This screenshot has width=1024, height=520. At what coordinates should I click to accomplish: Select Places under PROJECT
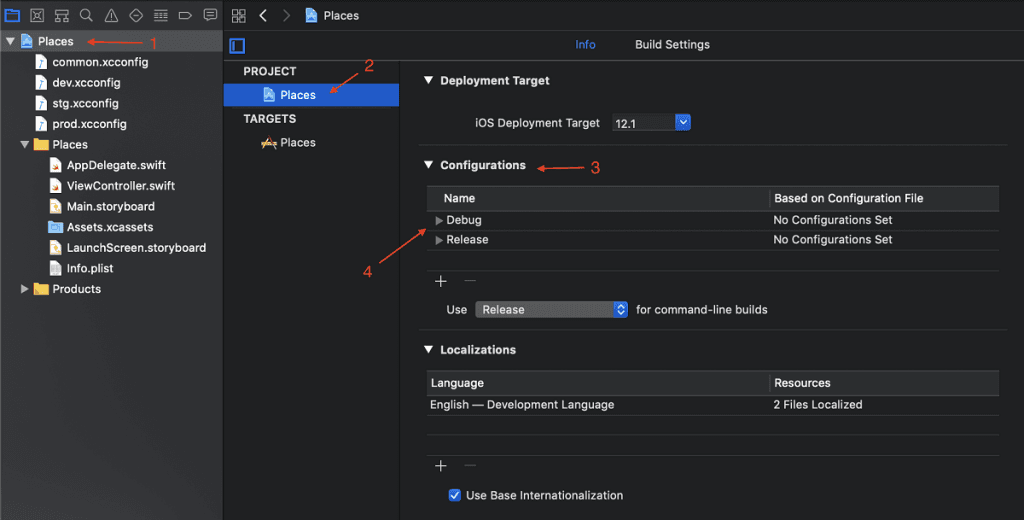(311, 95)
